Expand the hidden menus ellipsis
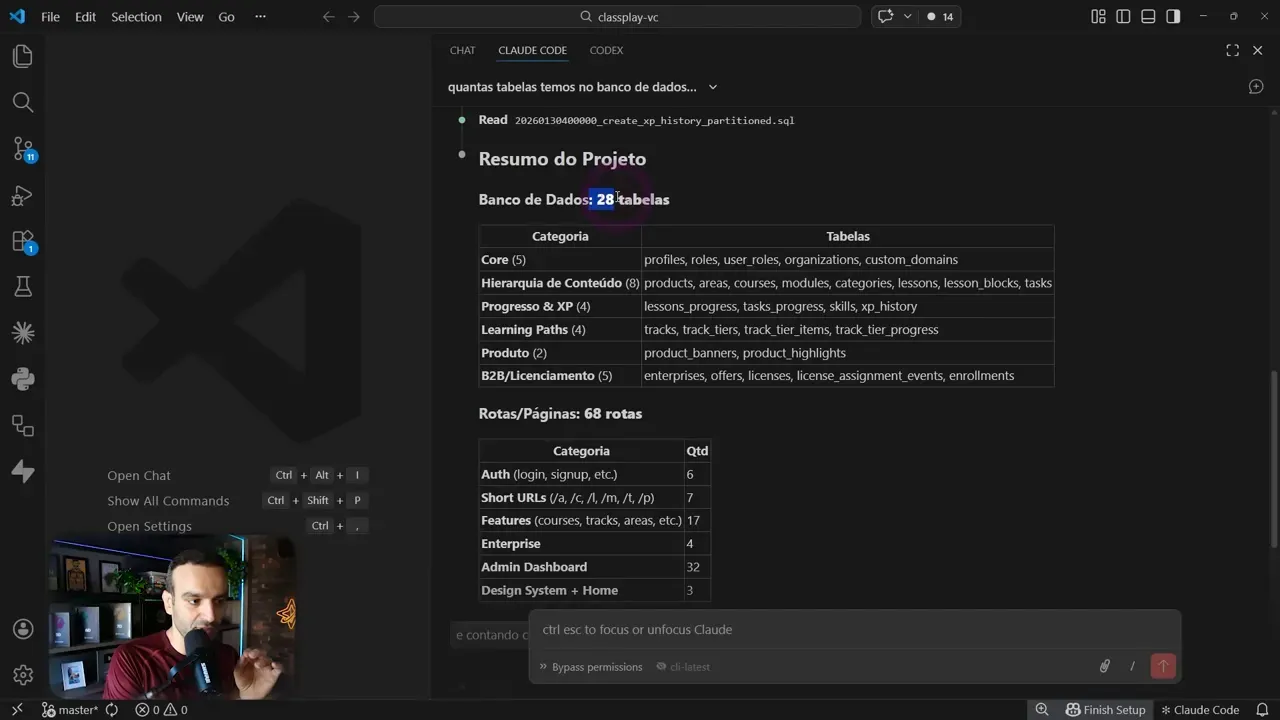Viewport: 1280px width, 720px height. pyautogui.click(x=260, y=17)
